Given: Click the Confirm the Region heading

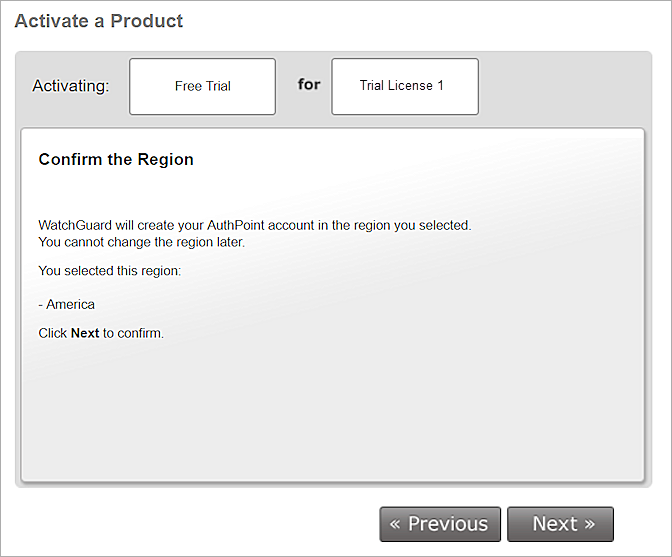Looking at the screenshot, I should [x=116, y=160].
